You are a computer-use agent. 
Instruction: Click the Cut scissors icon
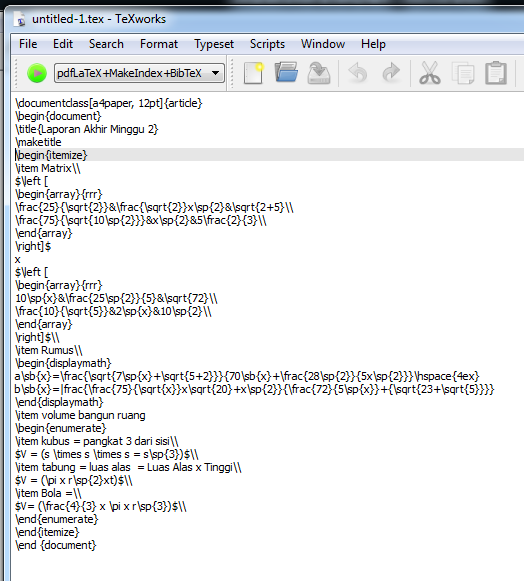tap(430, 73)
